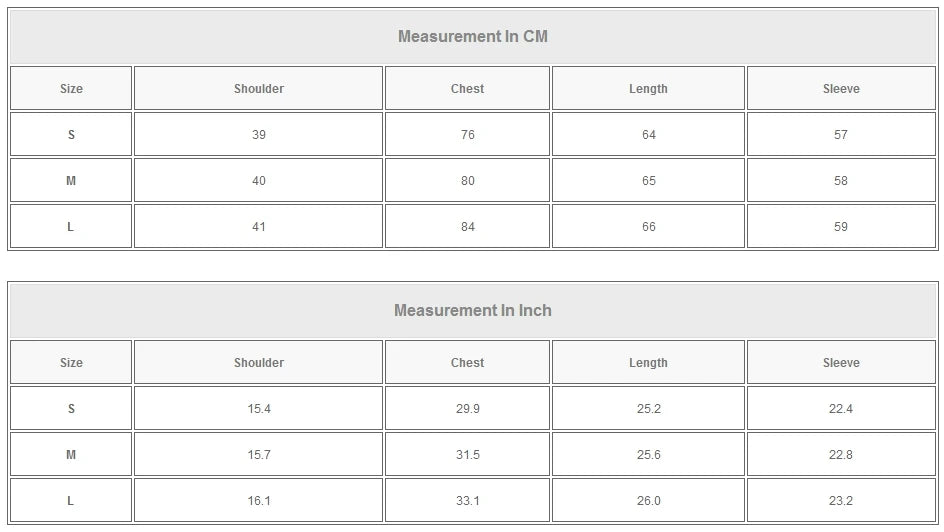Click size M row label in CM table
Screen dimensions: 944x532
pos(71,181)
